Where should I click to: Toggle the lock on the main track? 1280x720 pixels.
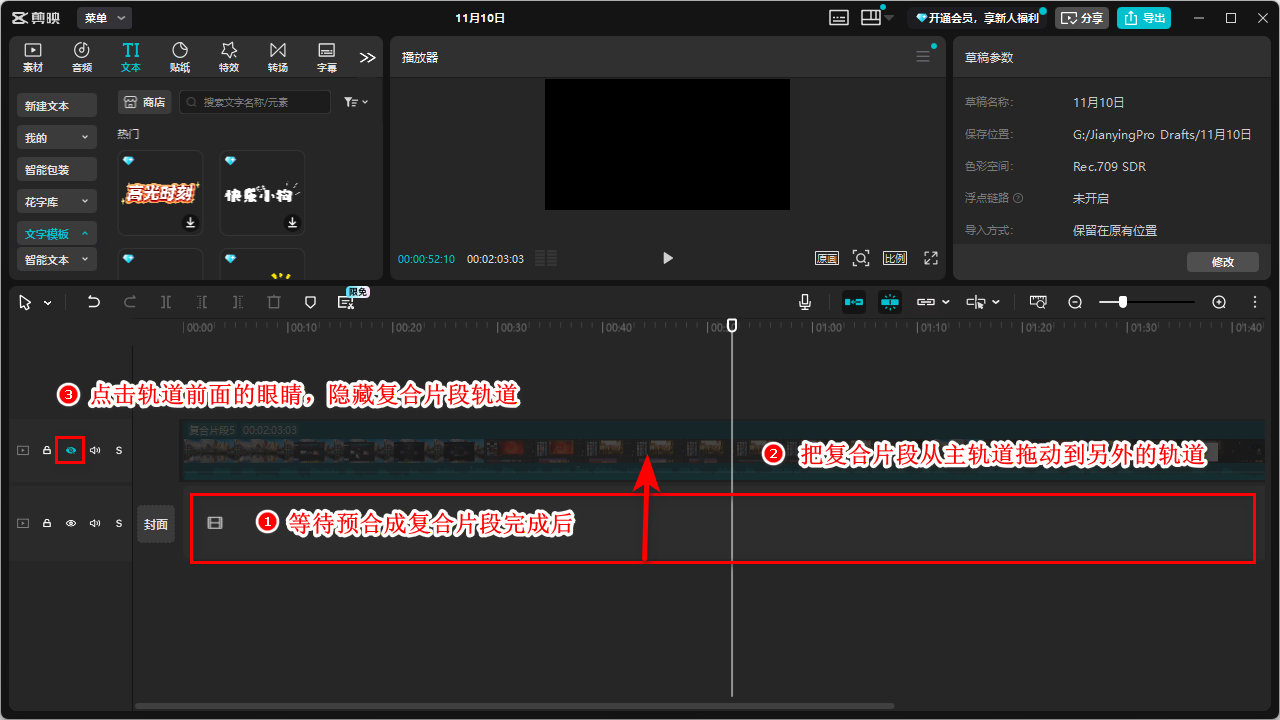pos(47,523)
